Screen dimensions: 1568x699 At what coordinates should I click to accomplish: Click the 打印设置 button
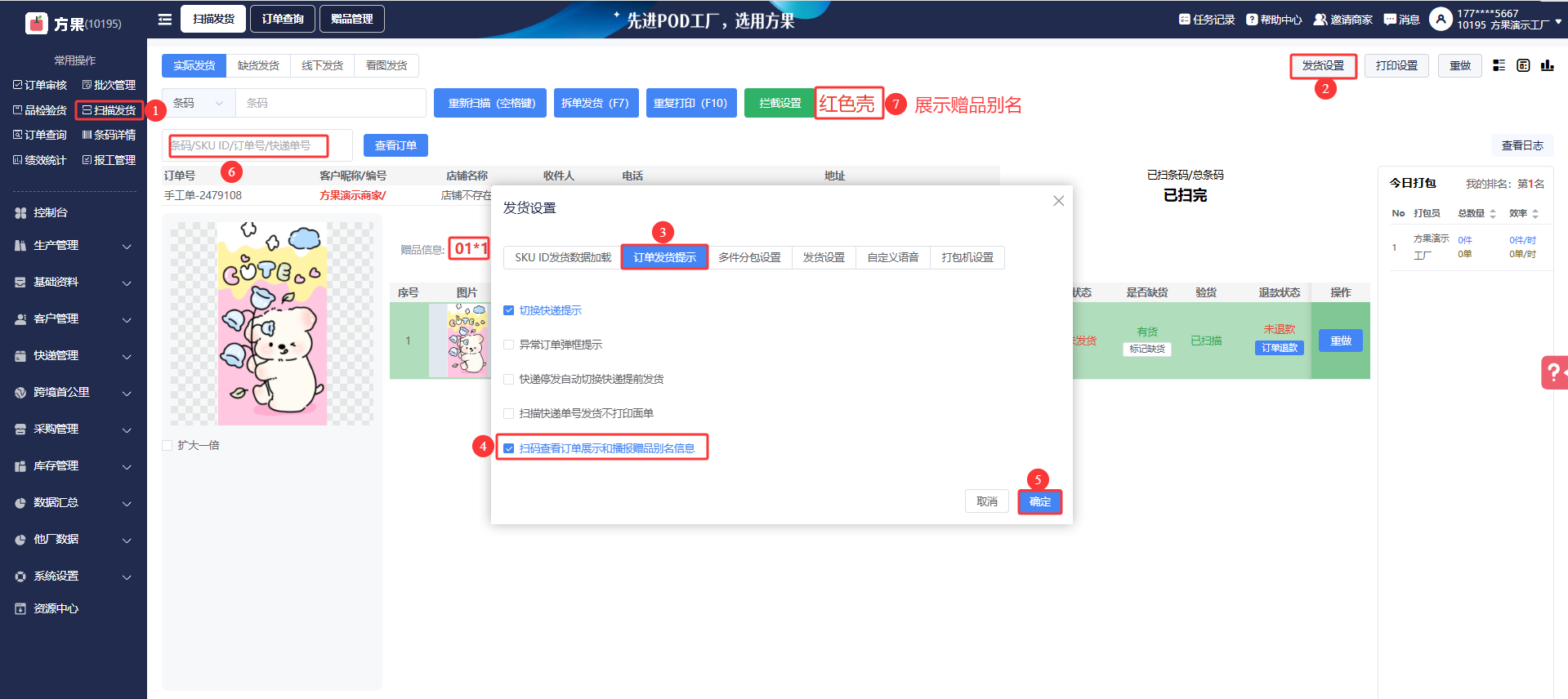(x=1396, y=65)
